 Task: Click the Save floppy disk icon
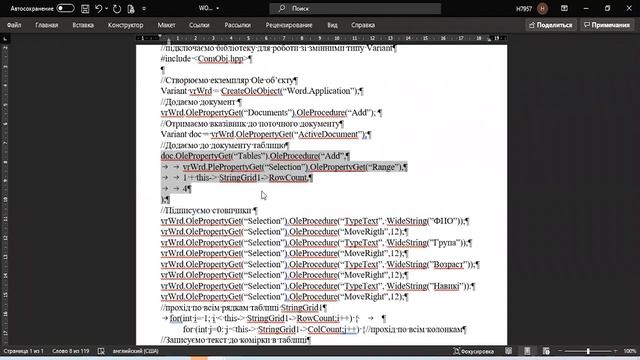click(85, 8)
